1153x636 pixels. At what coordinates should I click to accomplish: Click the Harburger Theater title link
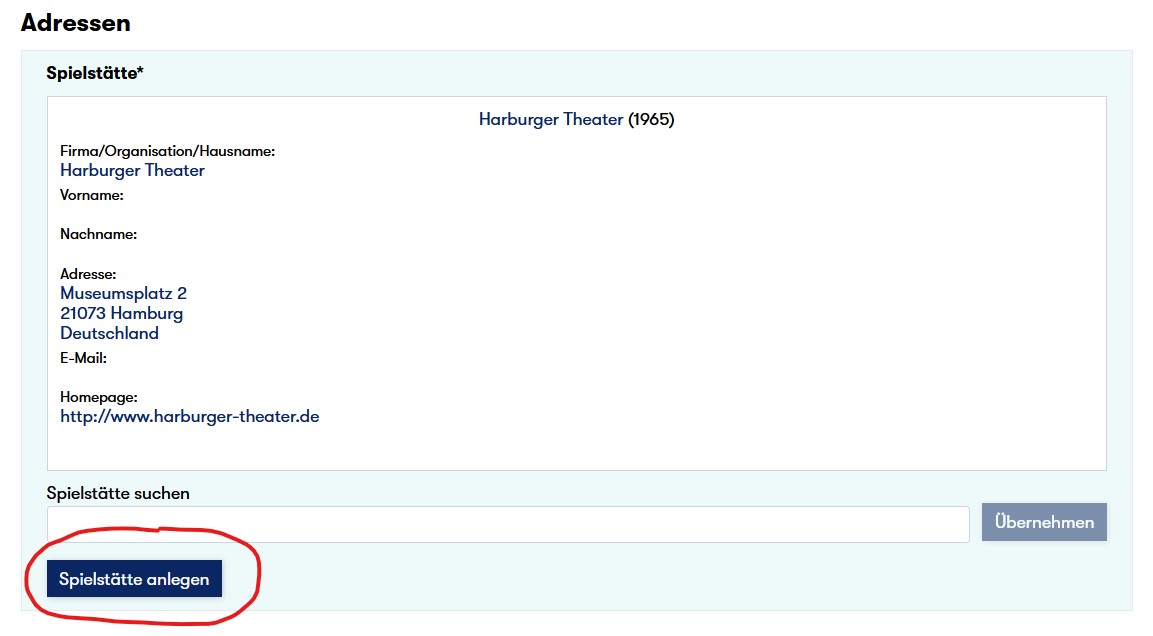tap(551, 120)
